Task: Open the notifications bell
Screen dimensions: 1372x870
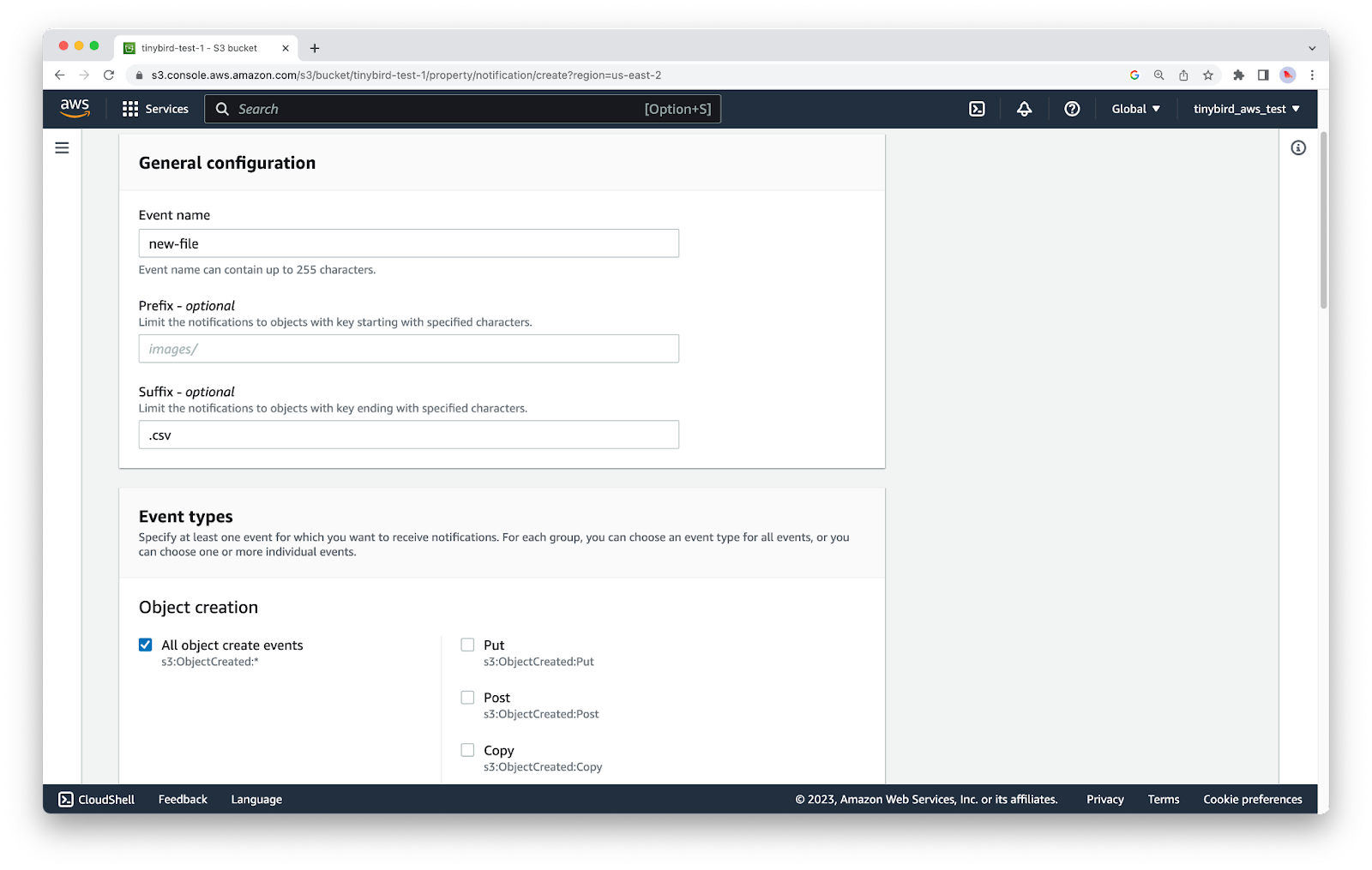Action: pos(1024,109)
